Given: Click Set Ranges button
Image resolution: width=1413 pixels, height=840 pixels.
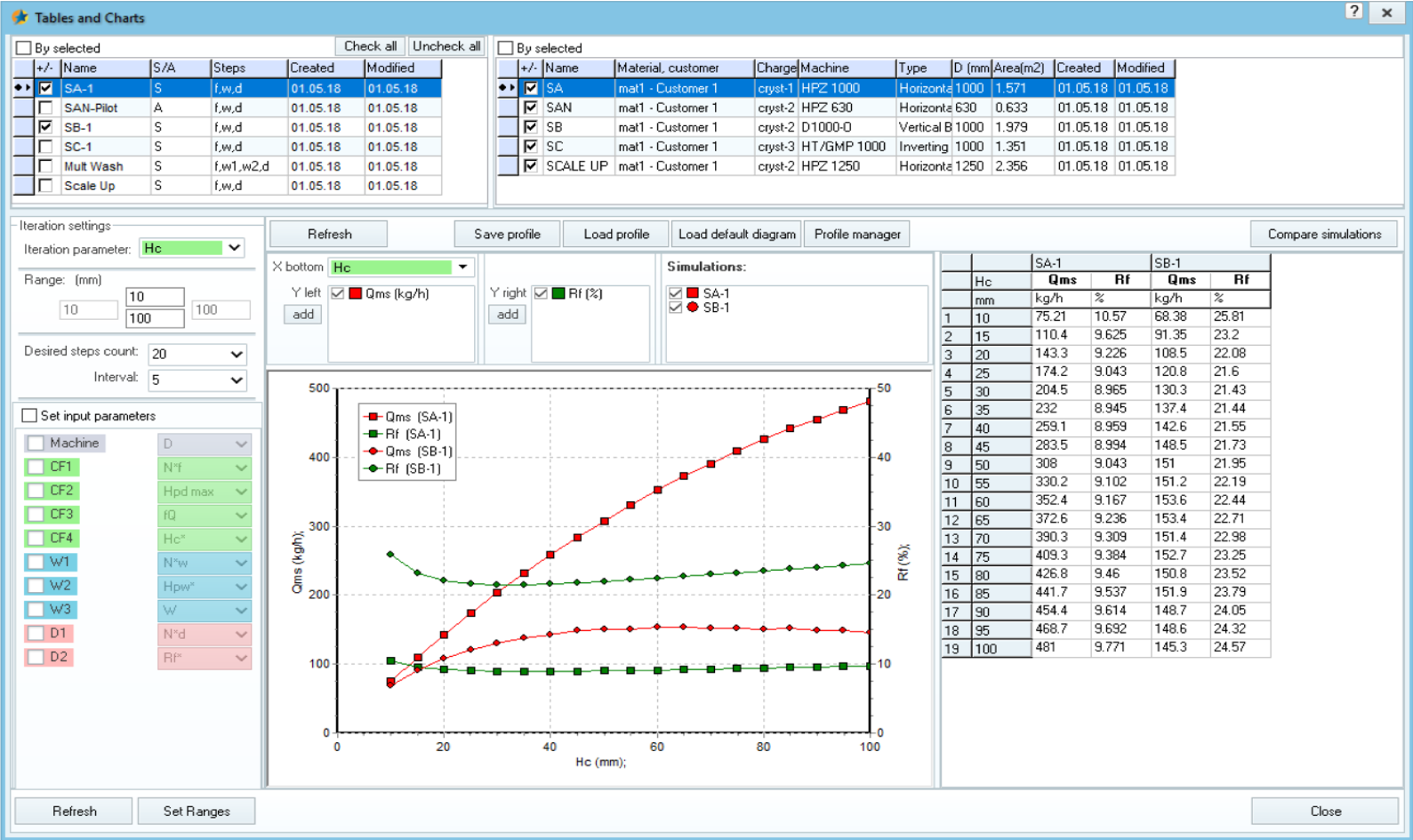Looking at the screenshot, I should pyautogui.click(x=197, y=811).
